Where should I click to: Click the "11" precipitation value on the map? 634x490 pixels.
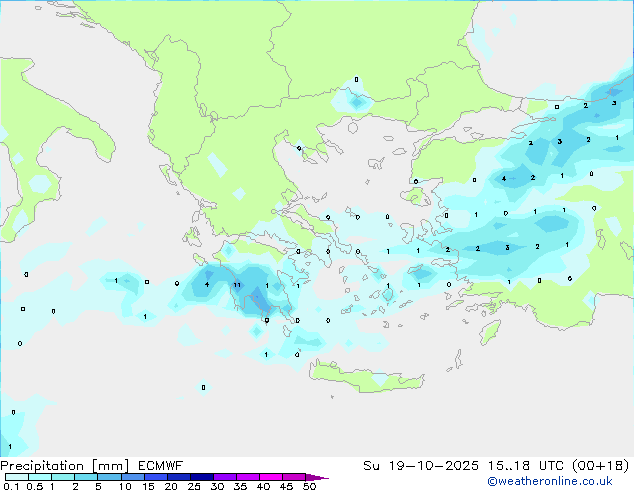[x=237, y=285]
